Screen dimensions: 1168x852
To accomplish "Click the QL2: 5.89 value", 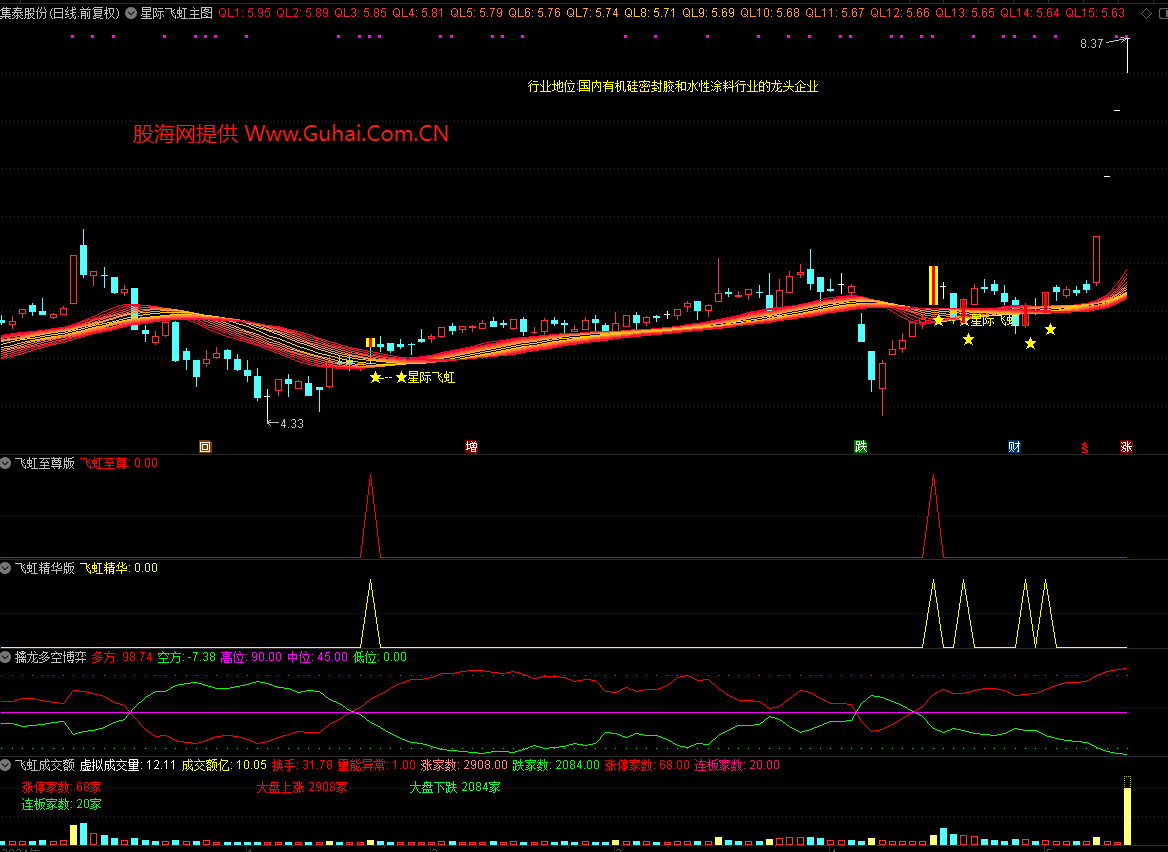I will pos(302,13).
